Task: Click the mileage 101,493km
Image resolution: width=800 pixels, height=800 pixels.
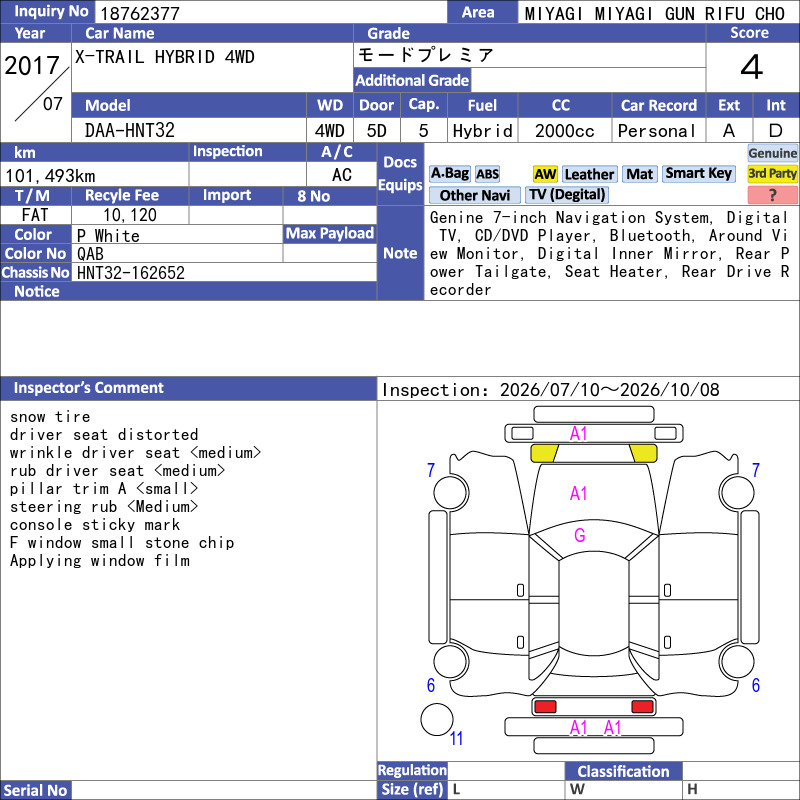Action: [50, 176]
